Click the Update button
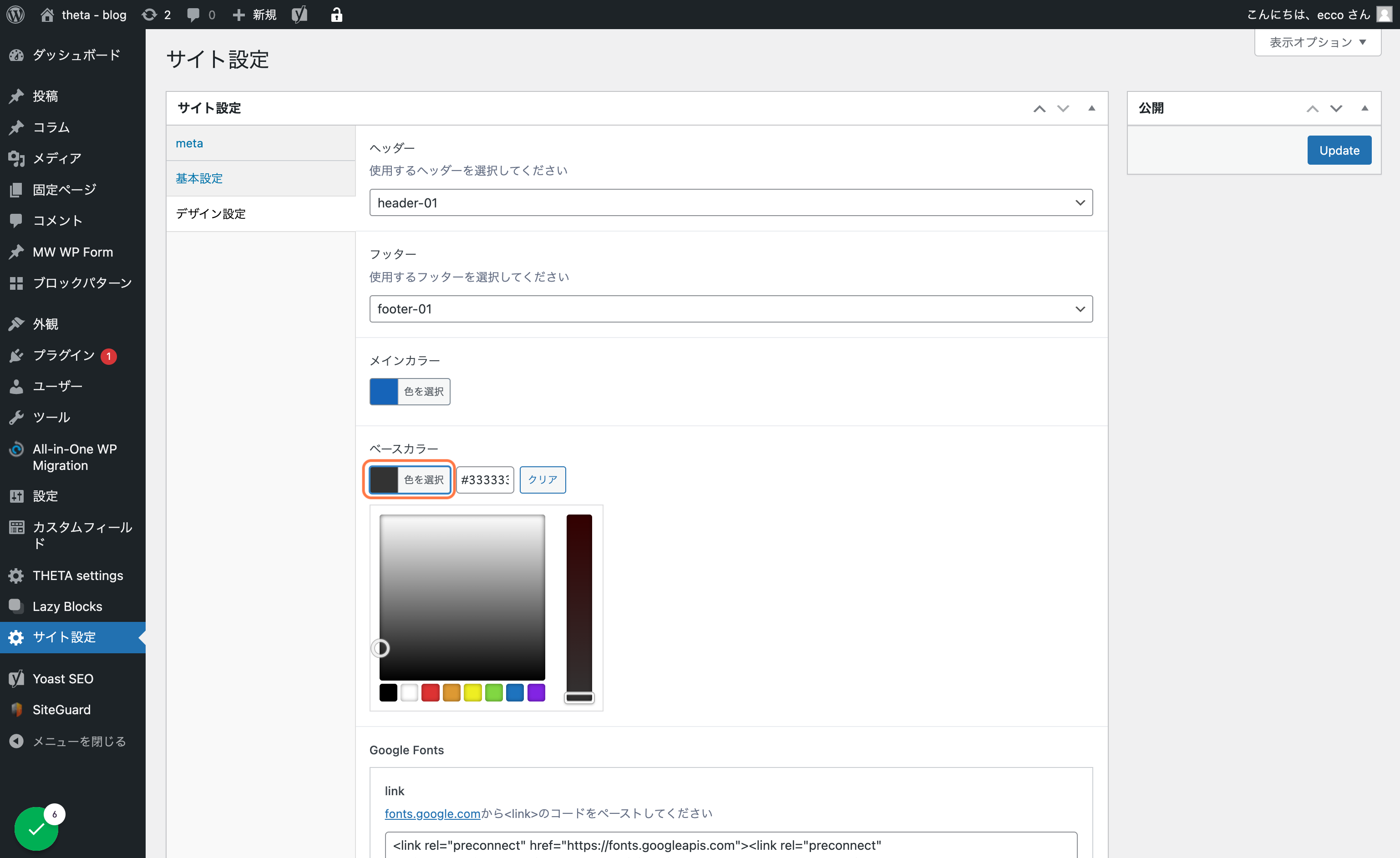 tap(1339, 150)
